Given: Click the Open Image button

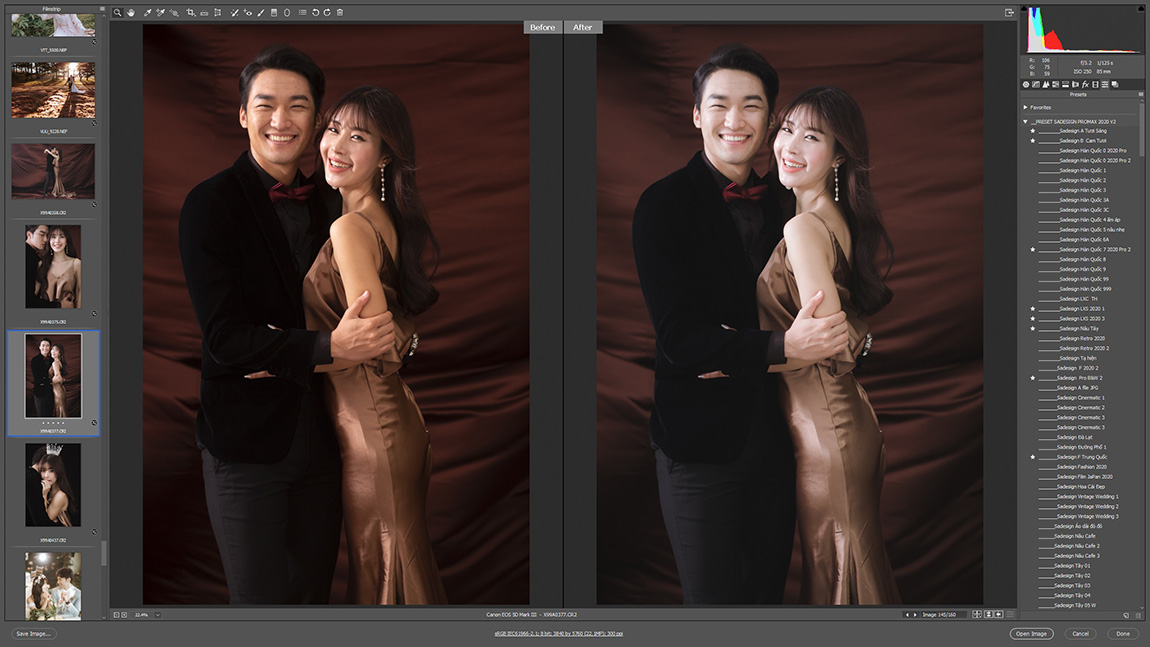Looking at the screenshot, I should (1031, 634).
